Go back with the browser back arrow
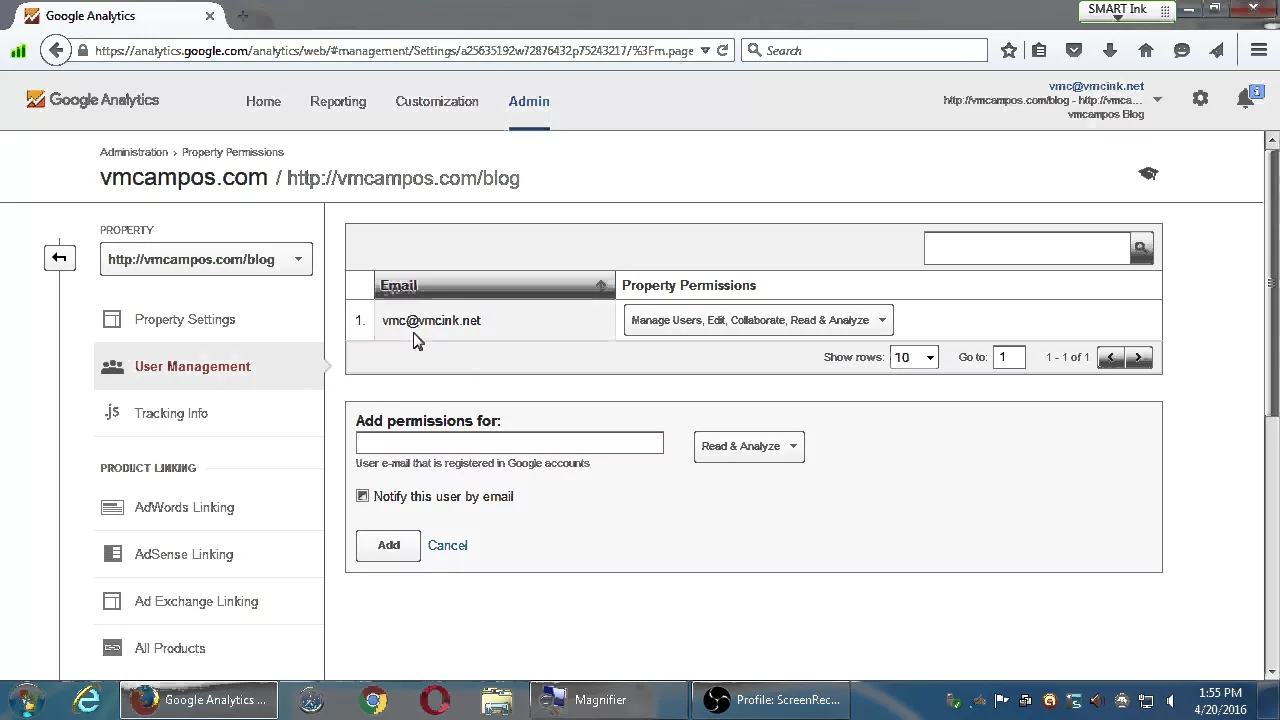The height and width of the screenshot is (720, 1280). (56, 50)
